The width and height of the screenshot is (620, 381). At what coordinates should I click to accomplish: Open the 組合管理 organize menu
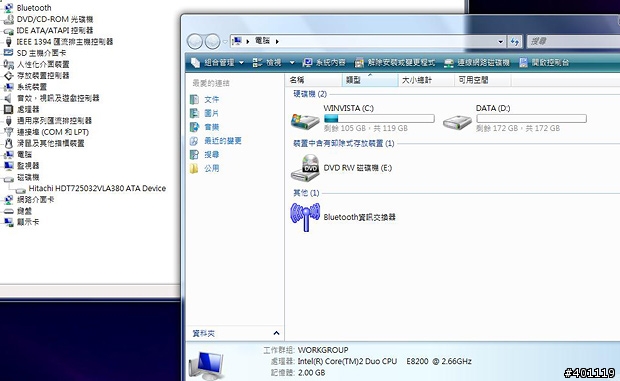tap(217, 62)
